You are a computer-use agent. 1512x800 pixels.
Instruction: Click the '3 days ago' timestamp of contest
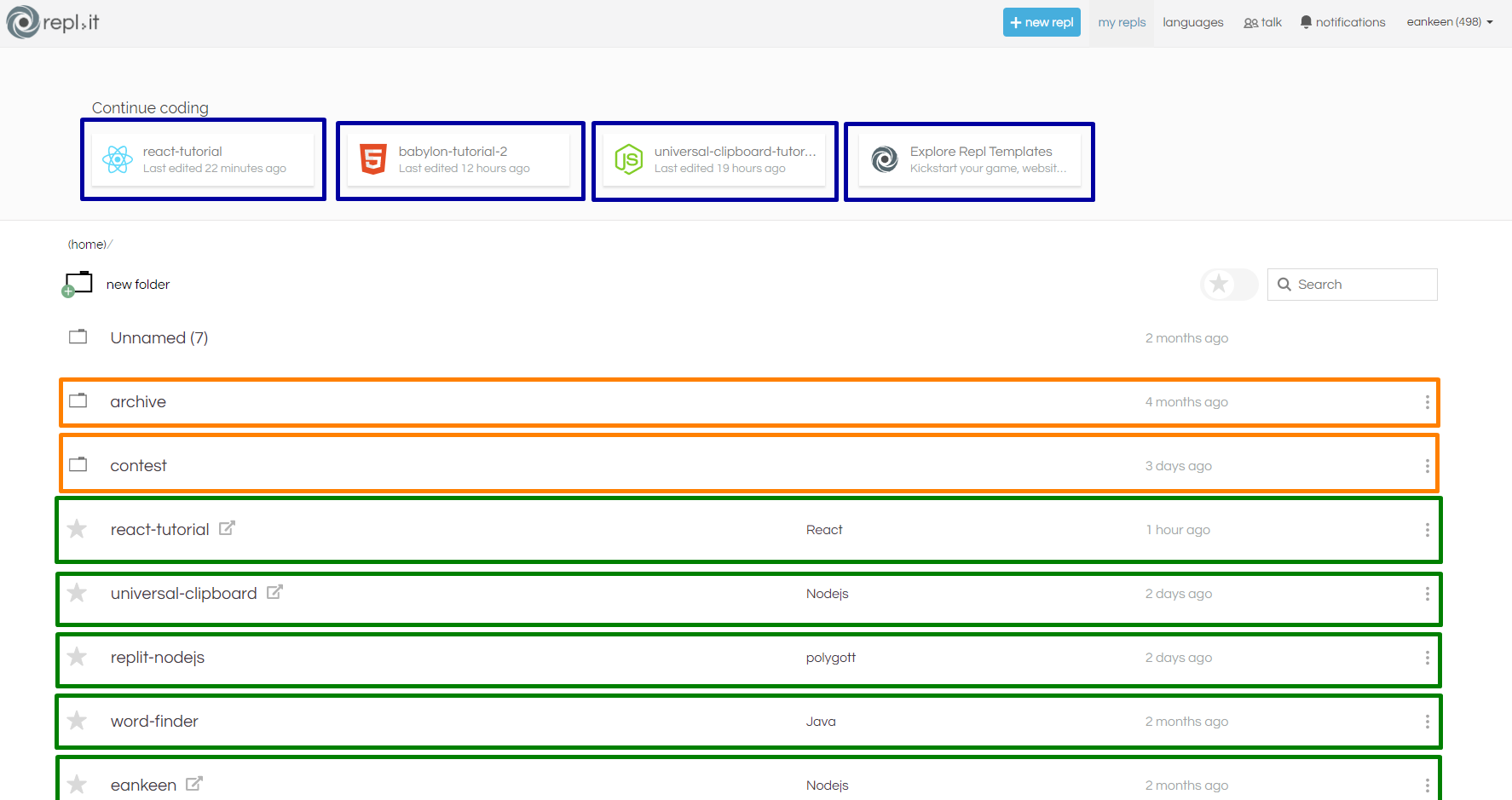[x=1179, y=466]
